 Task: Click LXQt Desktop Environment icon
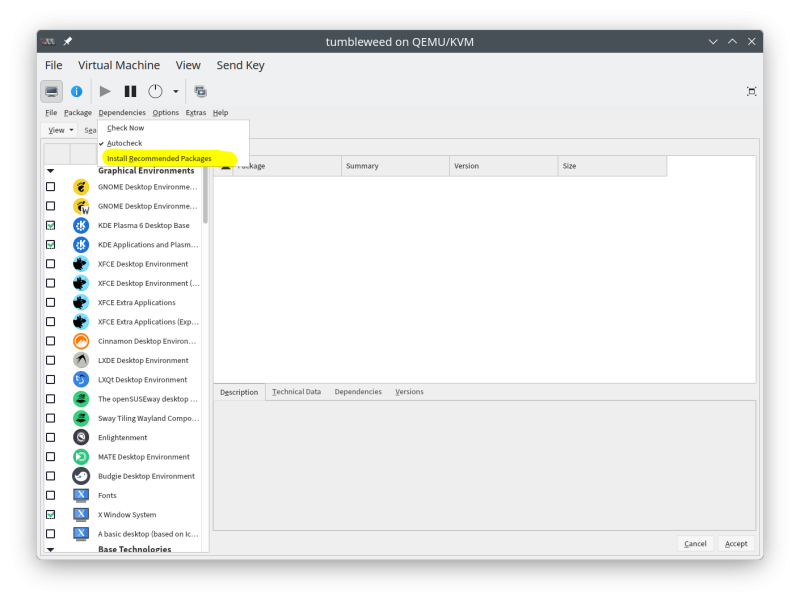tap(81, 380)
